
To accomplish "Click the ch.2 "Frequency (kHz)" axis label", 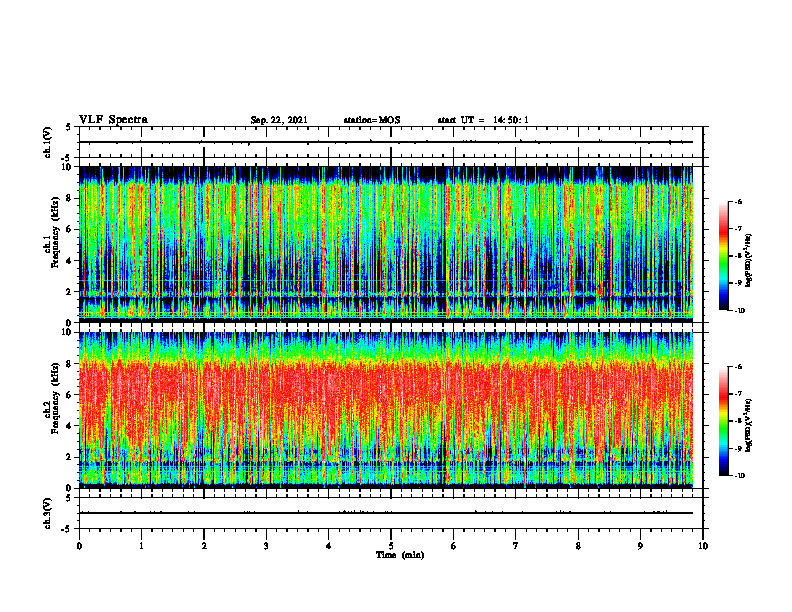I will click(x=55, y=398).
